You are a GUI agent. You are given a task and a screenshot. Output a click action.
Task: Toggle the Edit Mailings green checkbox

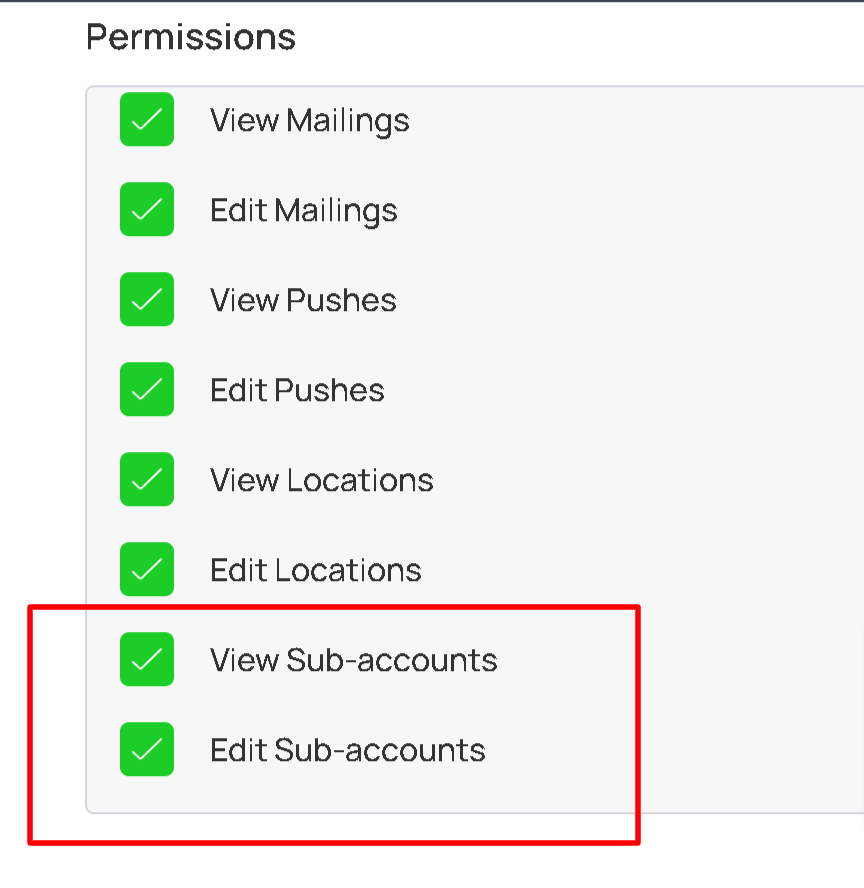pyautogui.click(x=147, y=210)
